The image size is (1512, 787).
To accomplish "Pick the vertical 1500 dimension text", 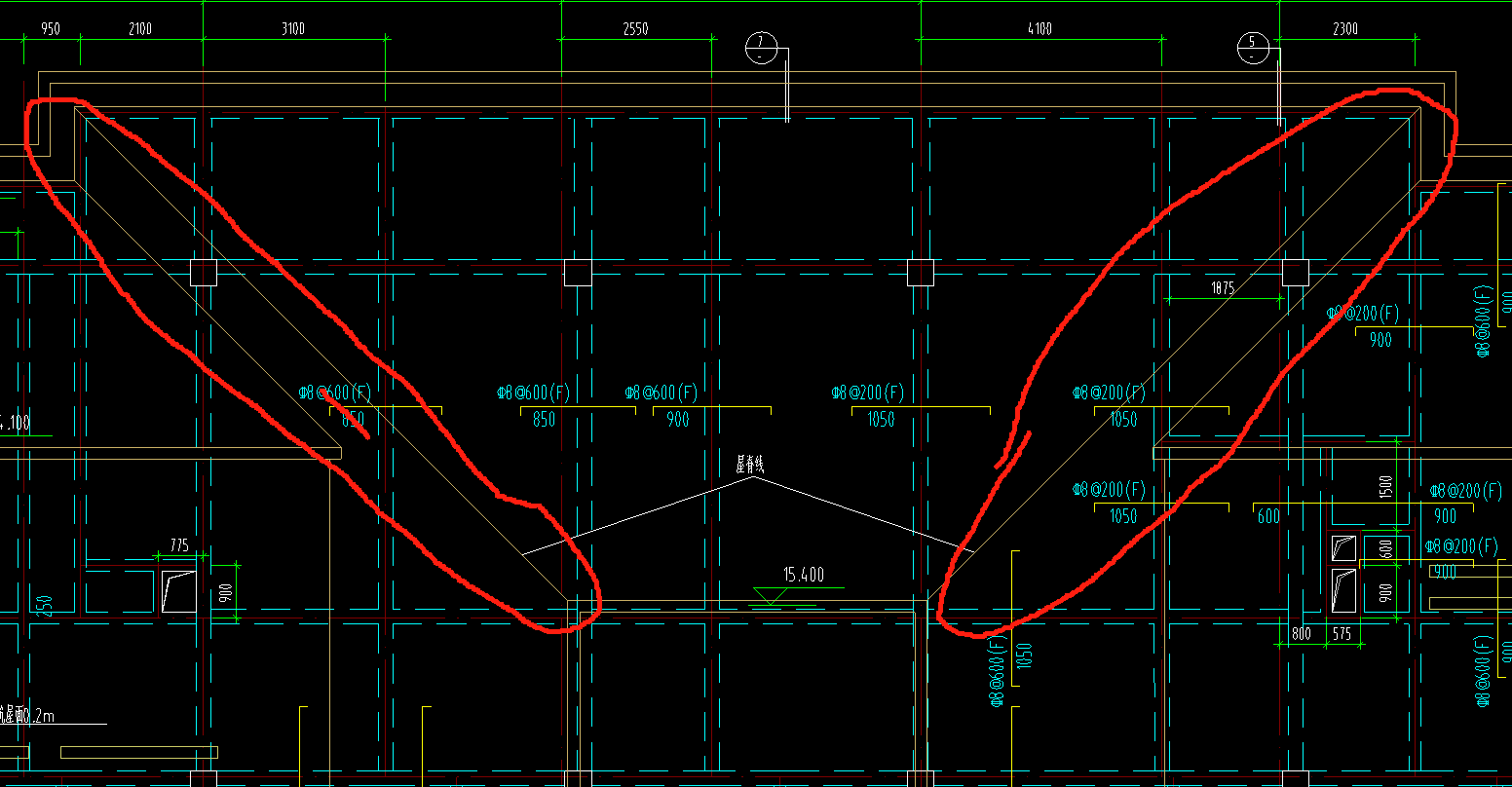I will tap(1387, 485).
